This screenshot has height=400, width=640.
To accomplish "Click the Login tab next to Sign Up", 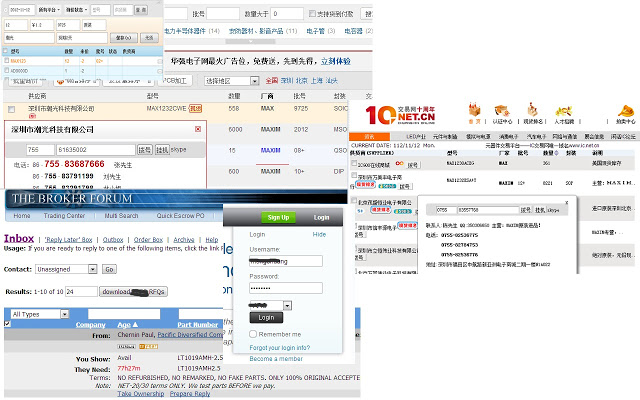I will [x=321, y=217].
